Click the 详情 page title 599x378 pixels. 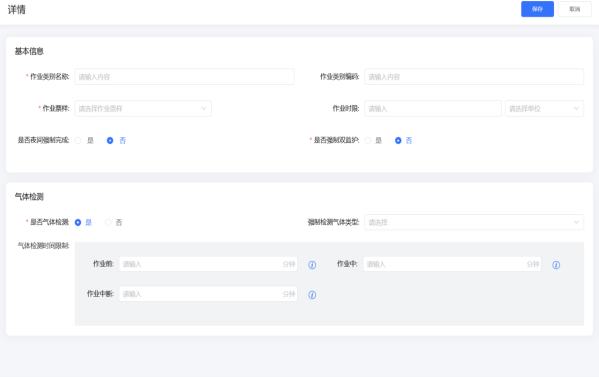pyautogui.click(x=17, y=10)
